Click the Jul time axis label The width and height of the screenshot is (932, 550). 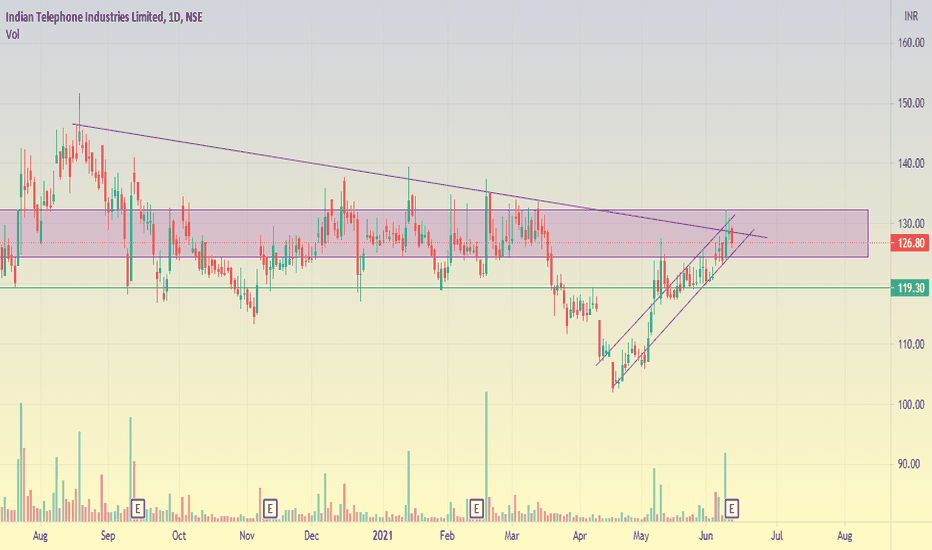[x=777, y=536]
